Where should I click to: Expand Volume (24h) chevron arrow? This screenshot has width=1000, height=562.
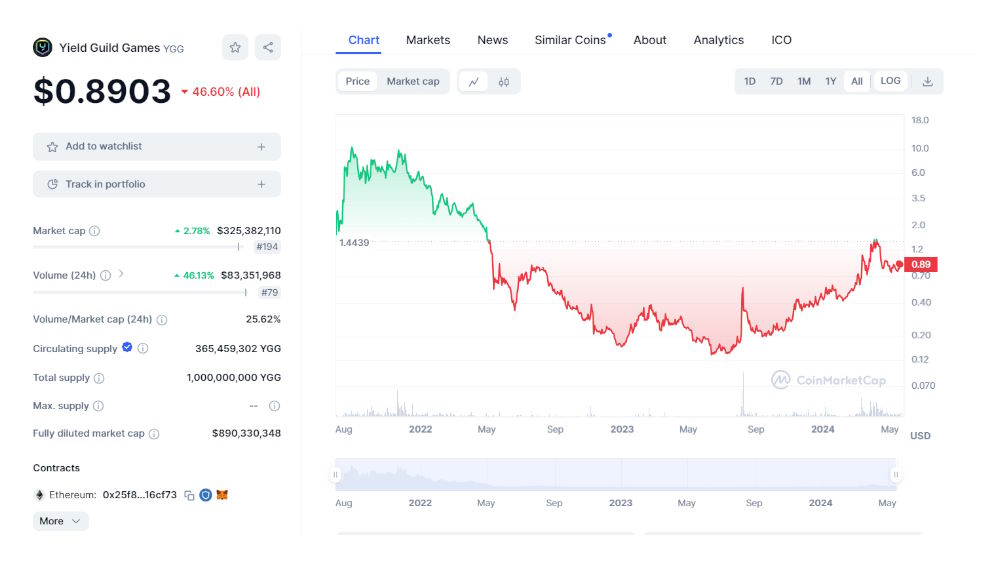(121, 274)
